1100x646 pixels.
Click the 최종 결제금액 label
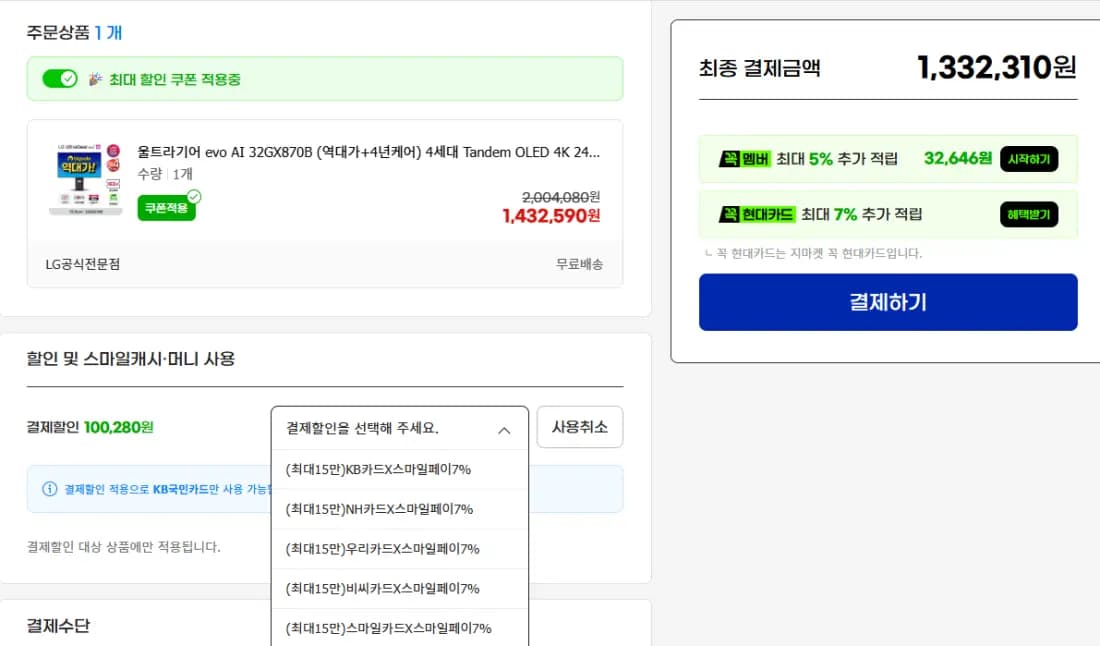760,68
